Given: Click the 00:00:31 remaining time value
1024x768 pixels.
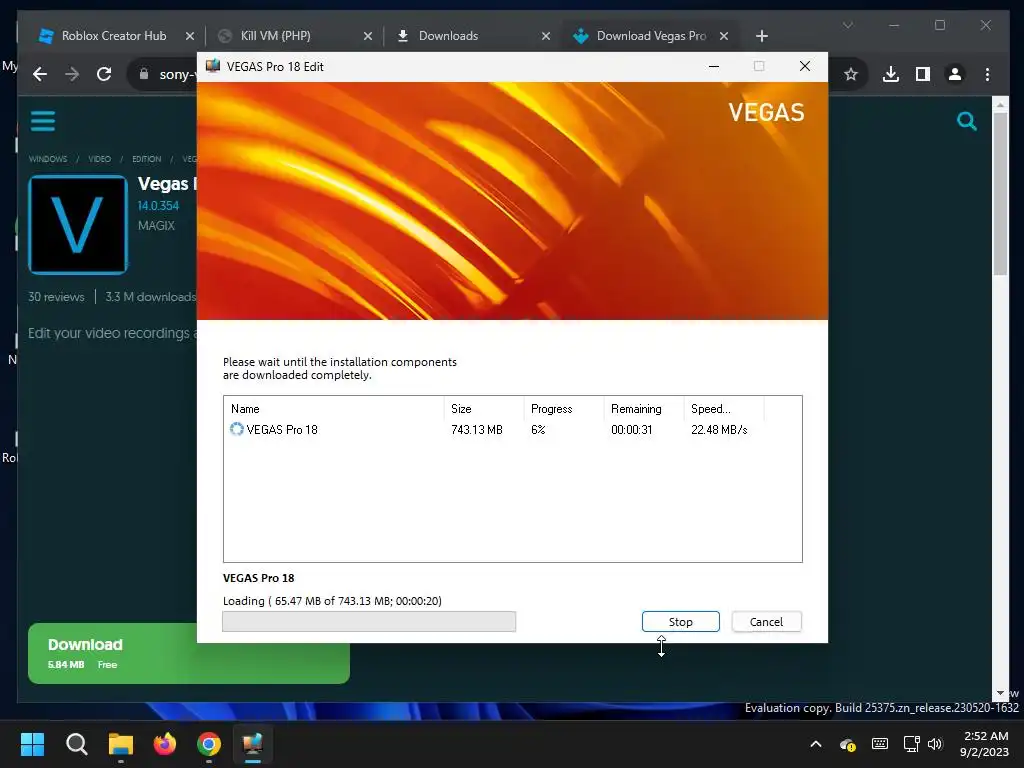Looking at the screenshot, I should coord(632,430).
